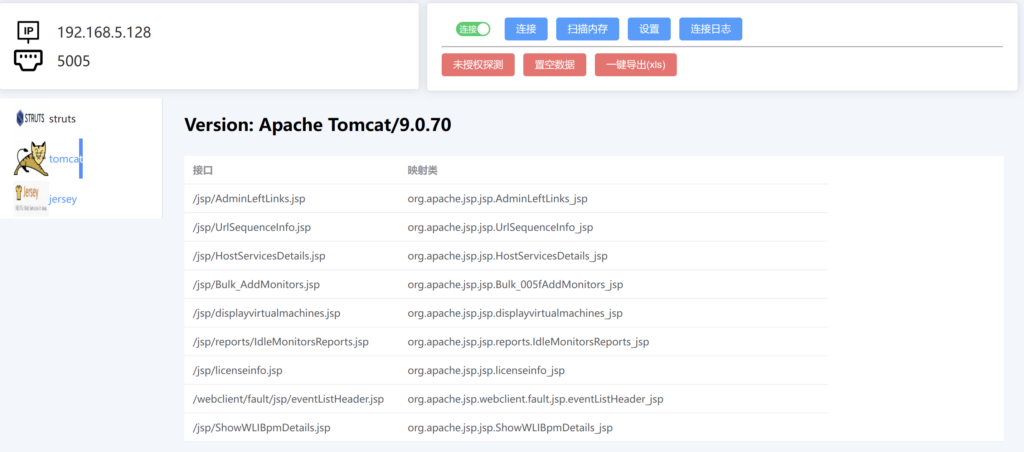Screen dimensions: 1024x452
Task: Open the 连接日志 connection log
Action: (x=711, y=29)
